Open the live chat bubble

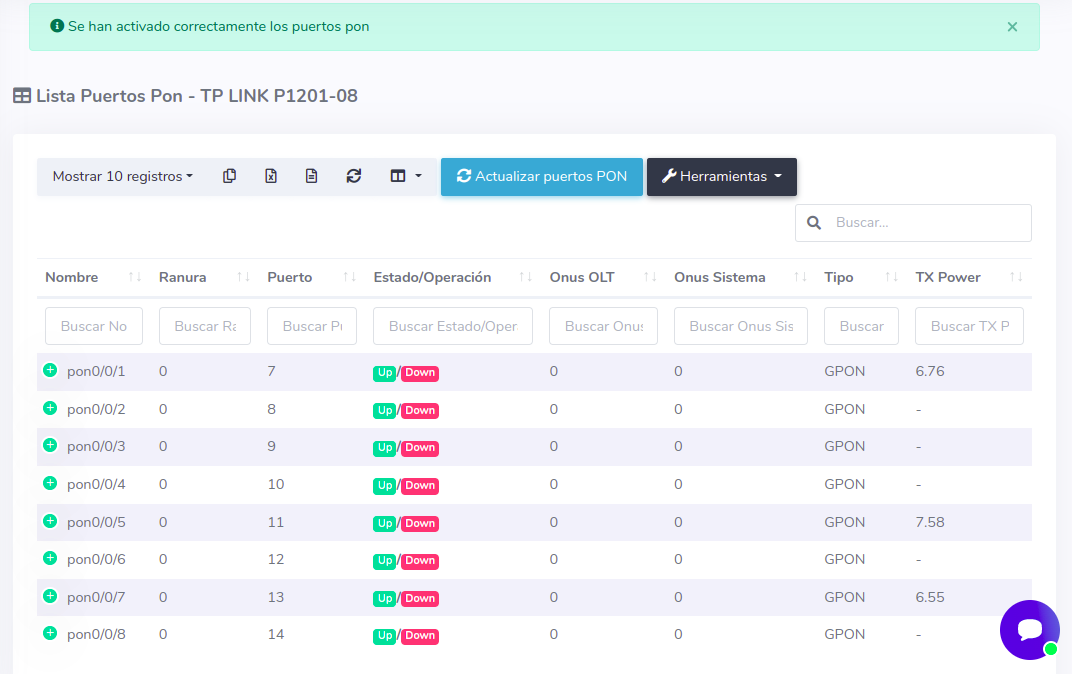(1029, 629)
